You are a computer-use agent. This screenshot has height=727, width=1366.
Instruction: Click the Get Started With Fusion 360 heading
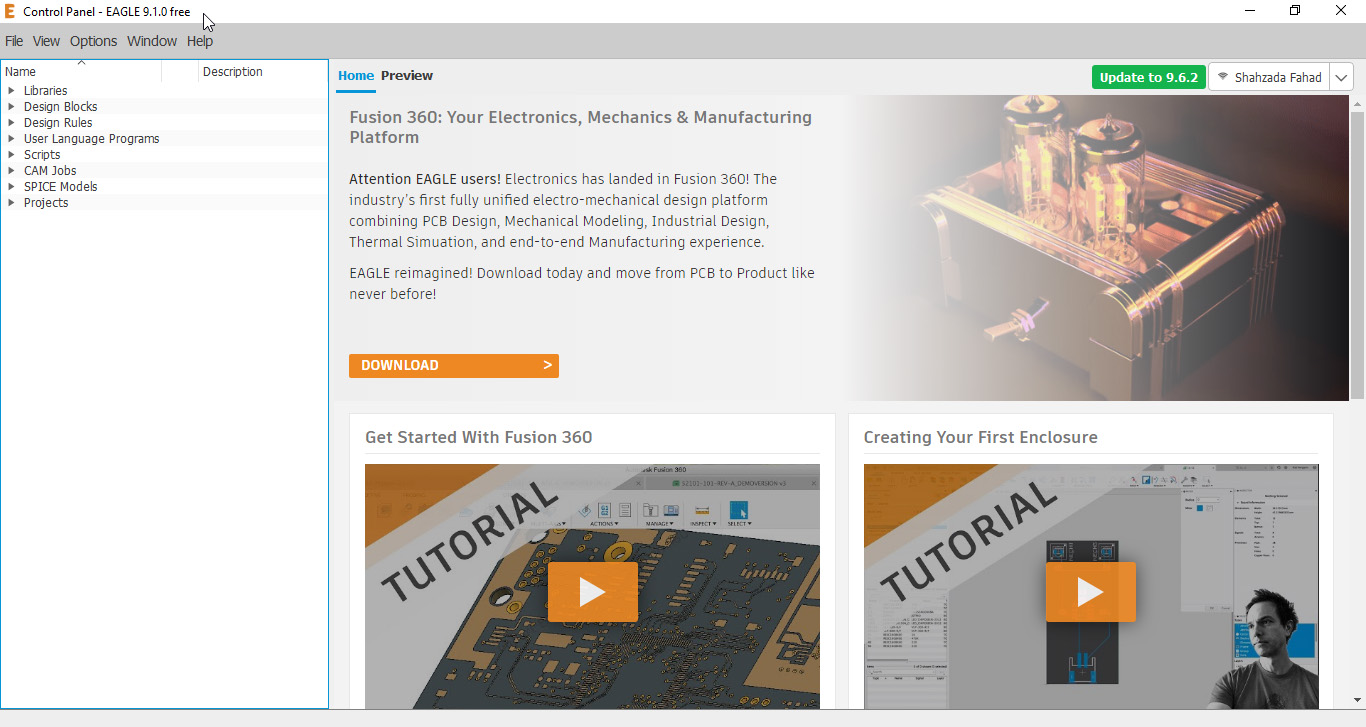(479, 437)
